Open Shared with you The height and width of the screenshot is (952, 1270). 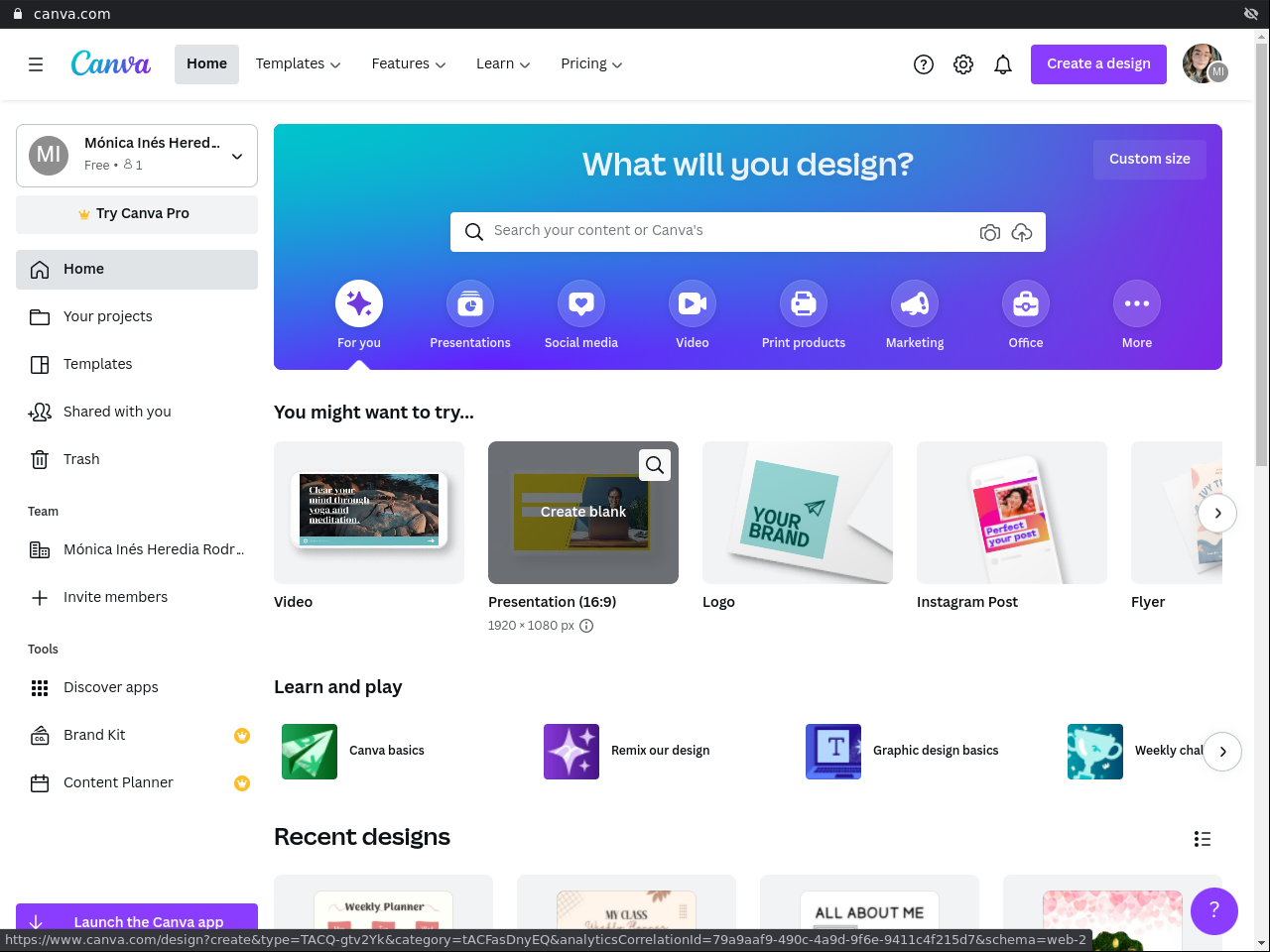coord(137,413)
